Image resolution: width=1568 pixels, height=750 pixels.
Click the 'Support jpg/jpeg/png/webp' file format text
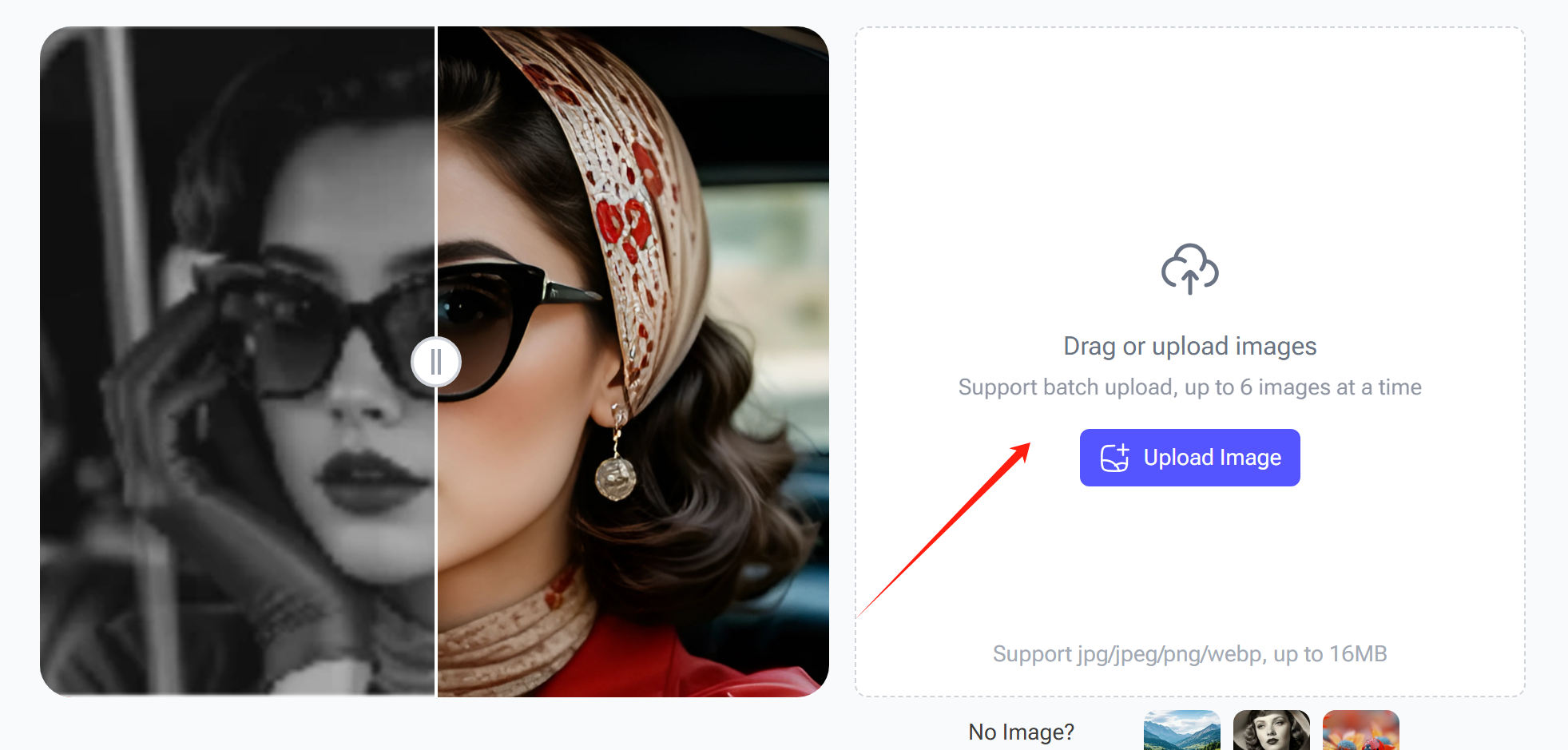tap(1189, 654)
